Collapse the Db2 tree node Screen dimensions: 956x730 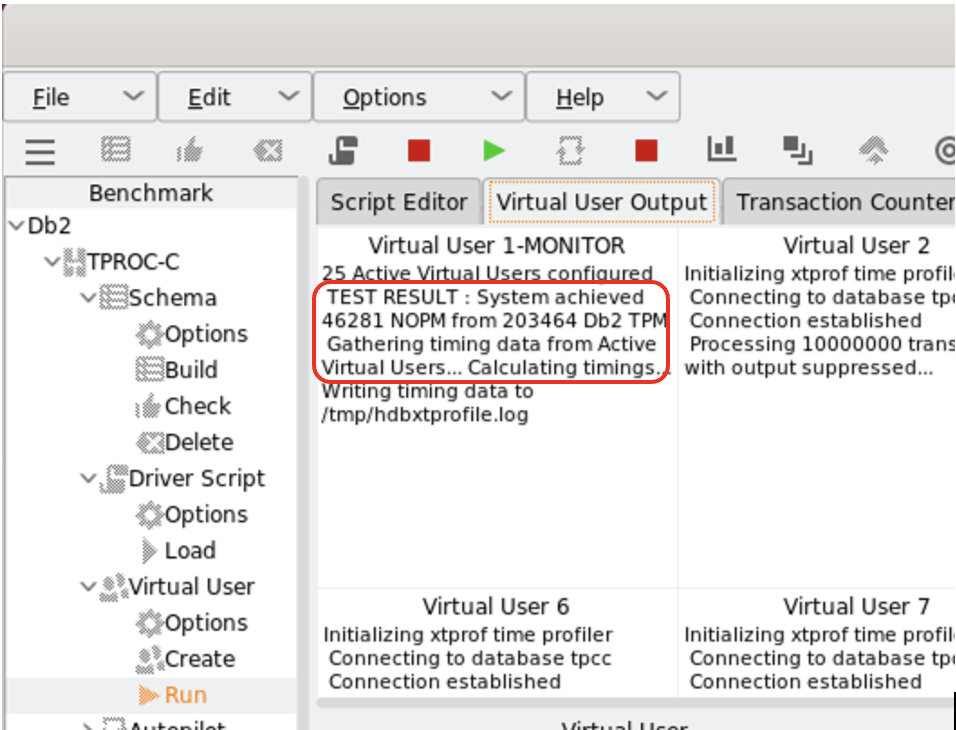(x=16, y=226)
